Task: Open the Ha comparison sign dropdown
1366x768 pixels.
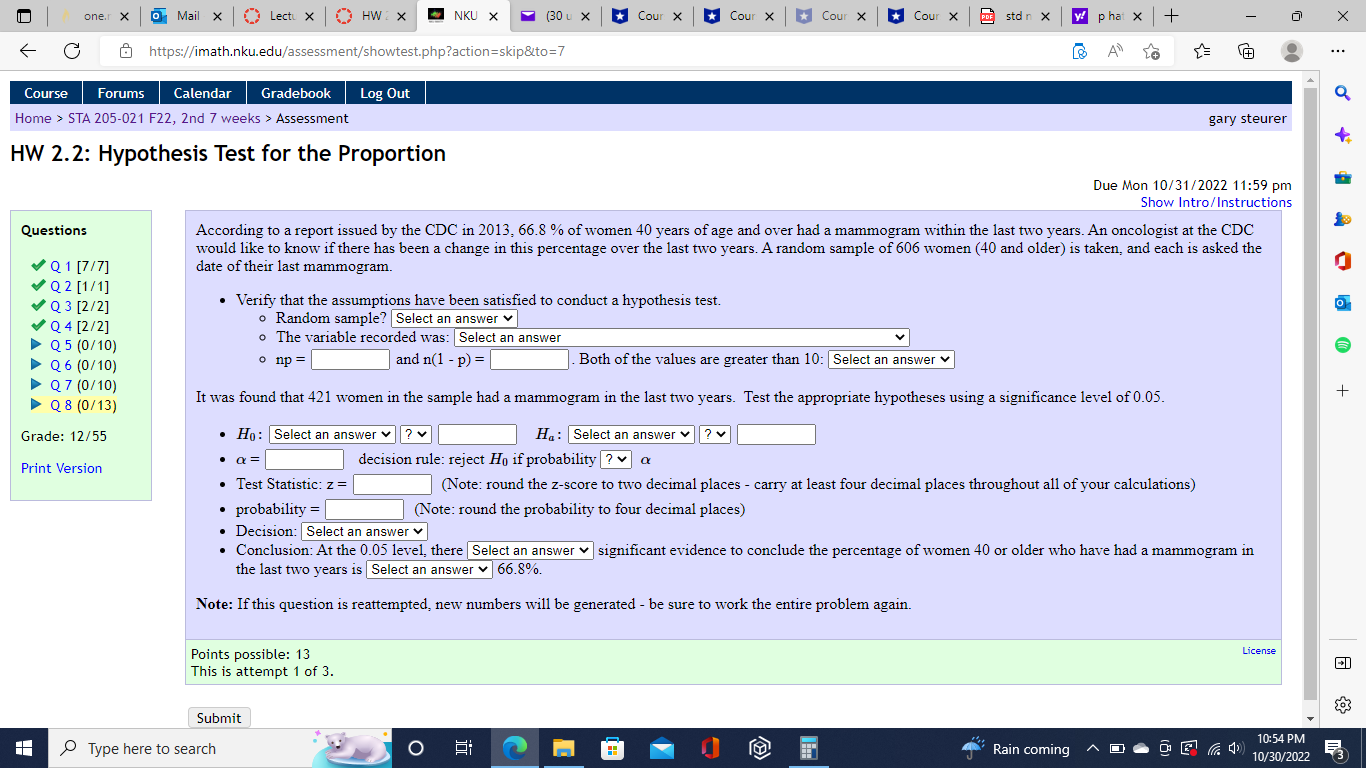Action: (x=715, y=434)
